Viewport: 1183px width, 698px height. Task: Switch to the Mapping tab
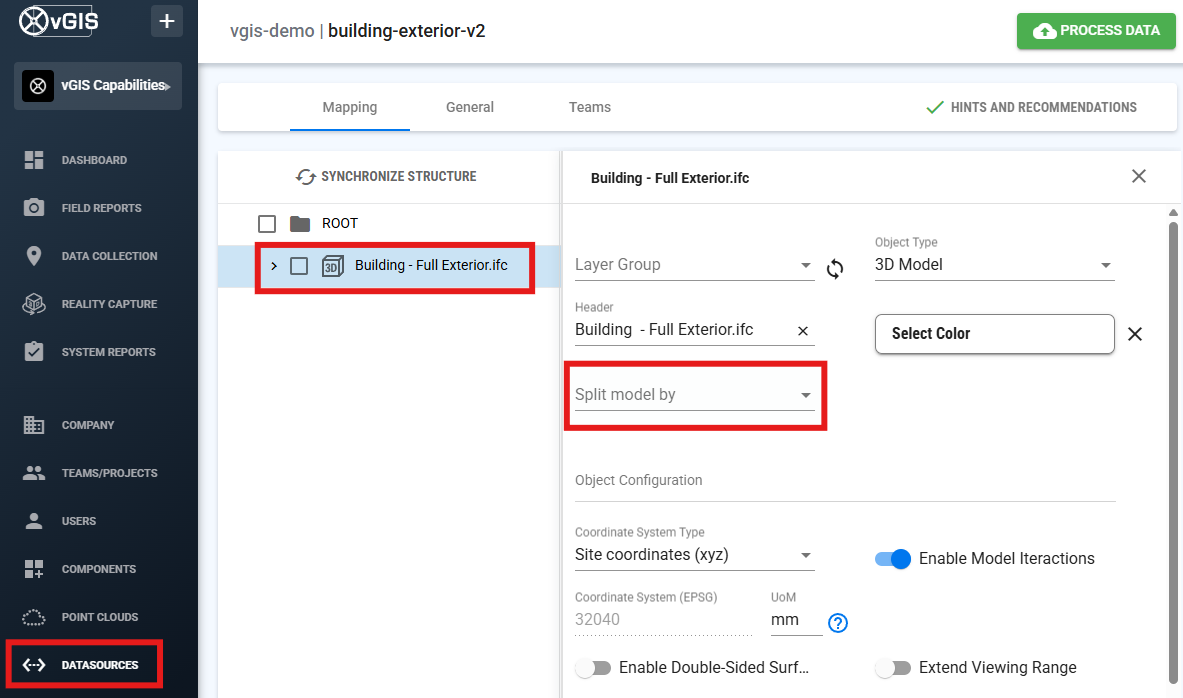350,107
